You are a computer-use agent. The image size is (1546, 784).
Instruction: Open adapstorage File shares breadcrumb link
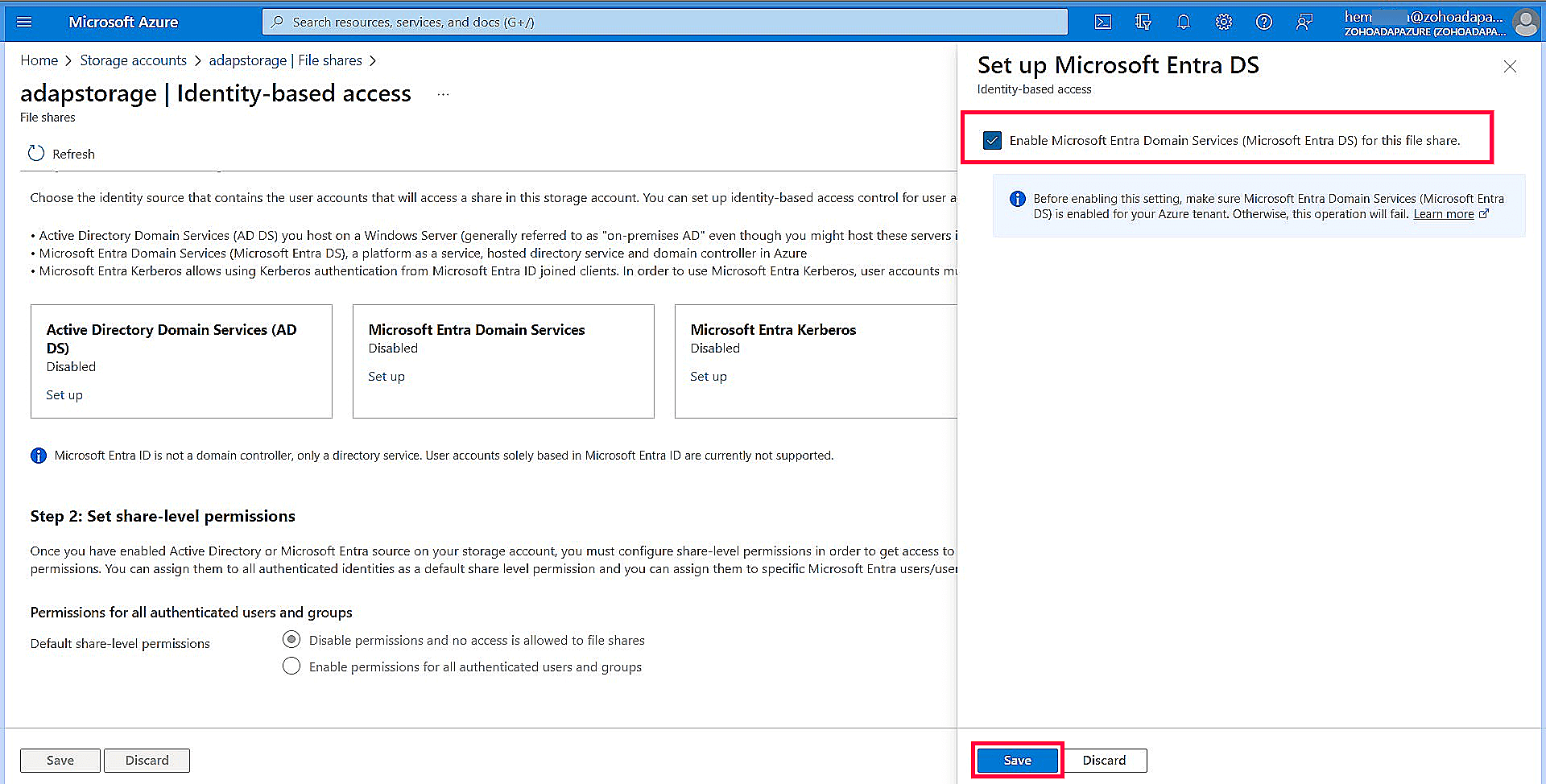click(x=286, y=60)
